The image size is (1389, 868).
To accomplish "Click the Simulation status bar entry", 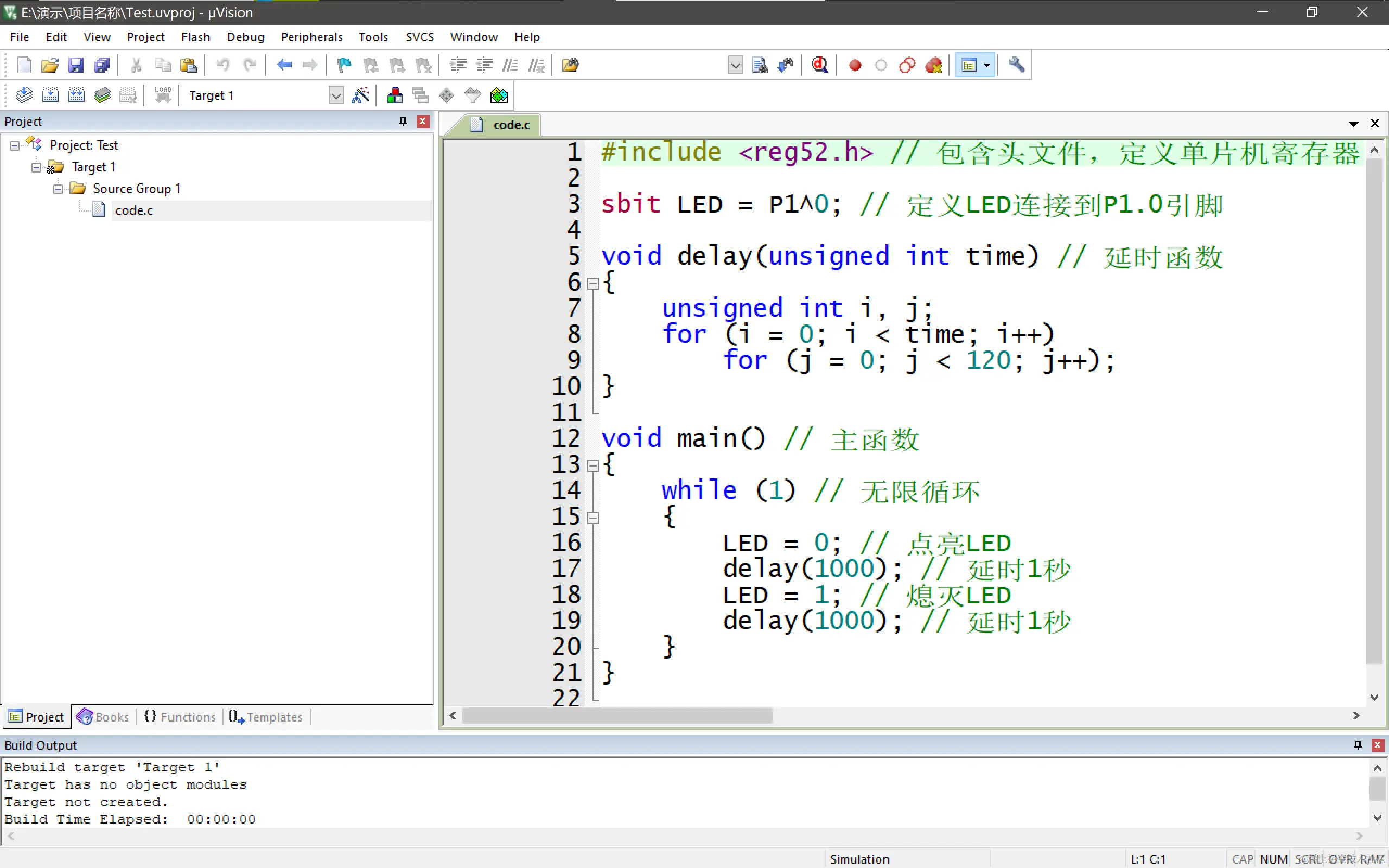I will click(859, 859).
